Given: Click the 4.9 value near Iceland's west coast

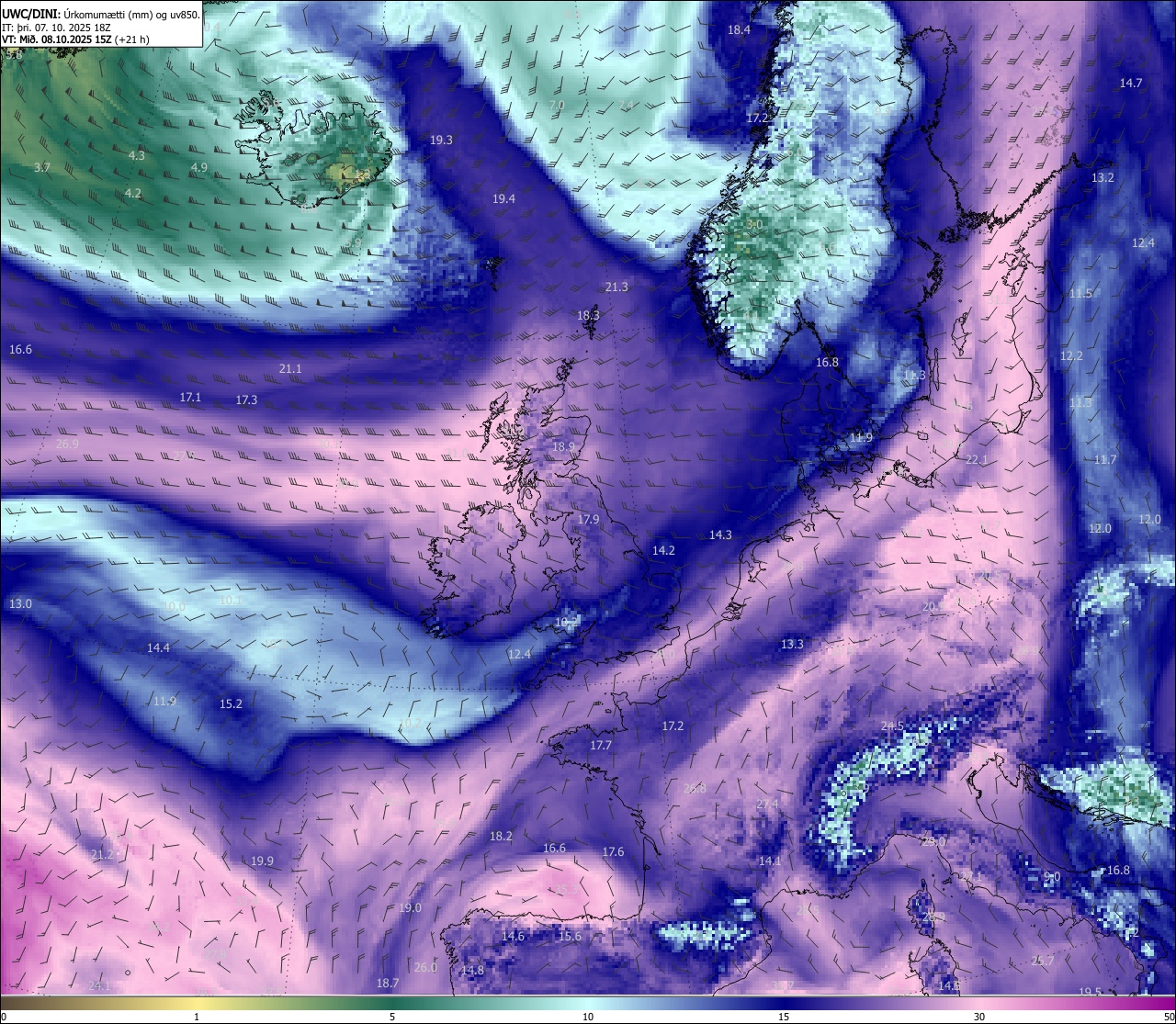Looking at the screenshot, I should click(x=198, y=167).
